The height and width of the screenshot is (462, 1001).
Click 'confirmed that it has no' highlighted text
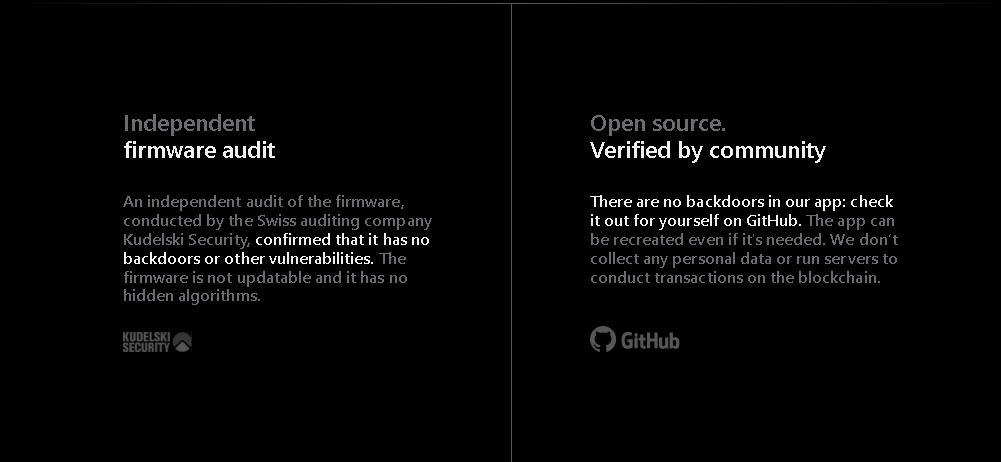342,240
